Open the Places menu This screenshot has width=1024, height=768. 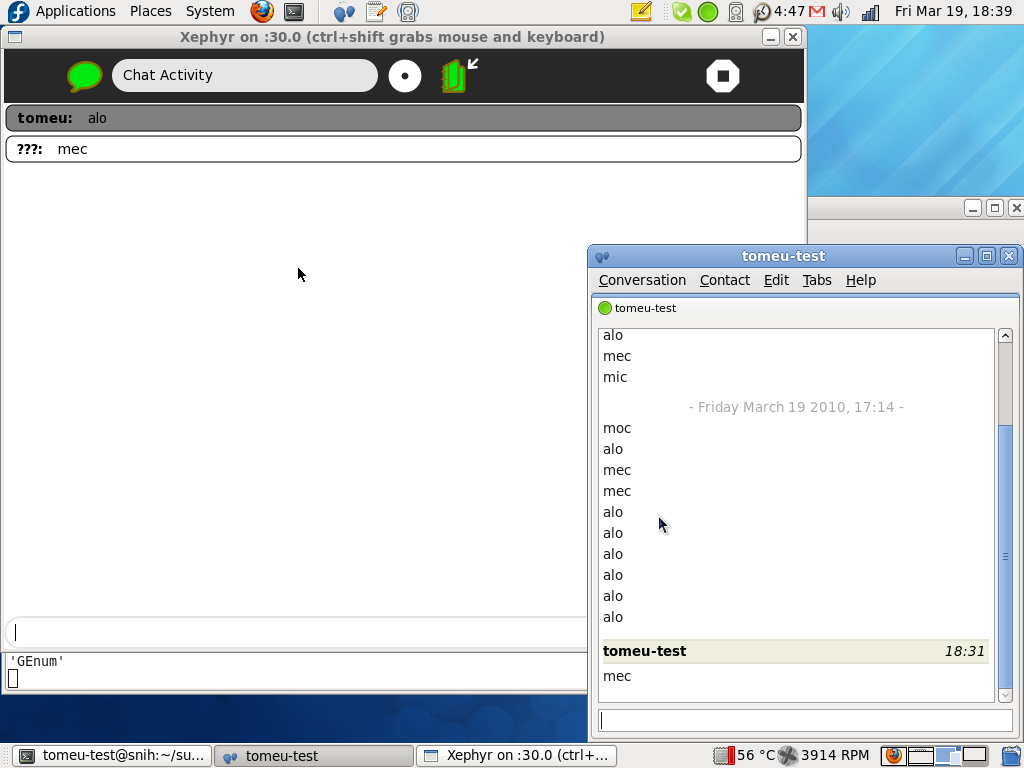[x=150, y=11]
